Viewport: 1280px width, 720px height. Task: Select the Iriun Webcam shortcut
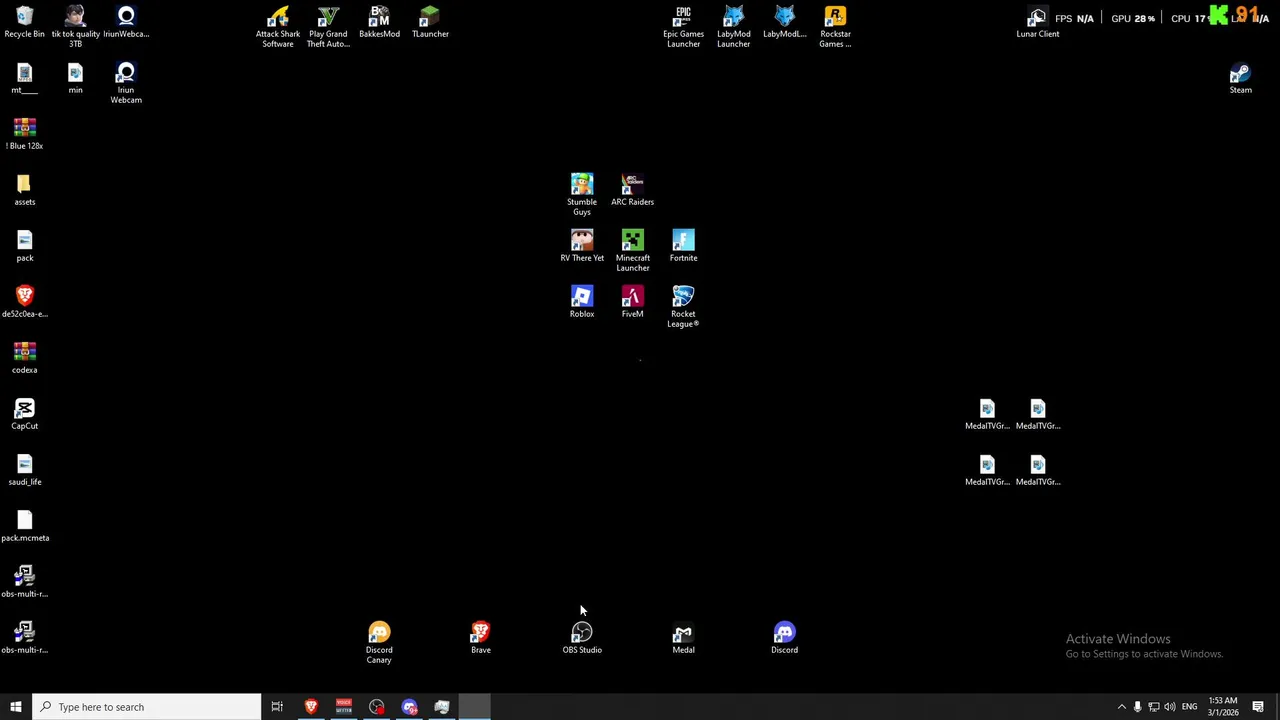pyautogui.click(x=126, y=83)
